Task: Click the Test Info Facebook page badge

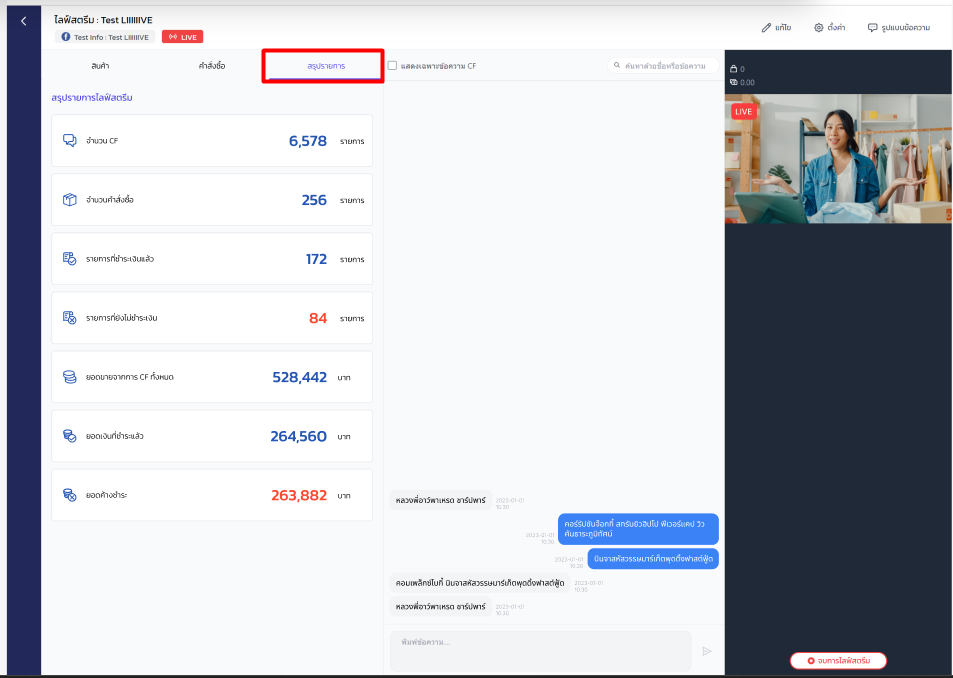Action: coord(105,37)
